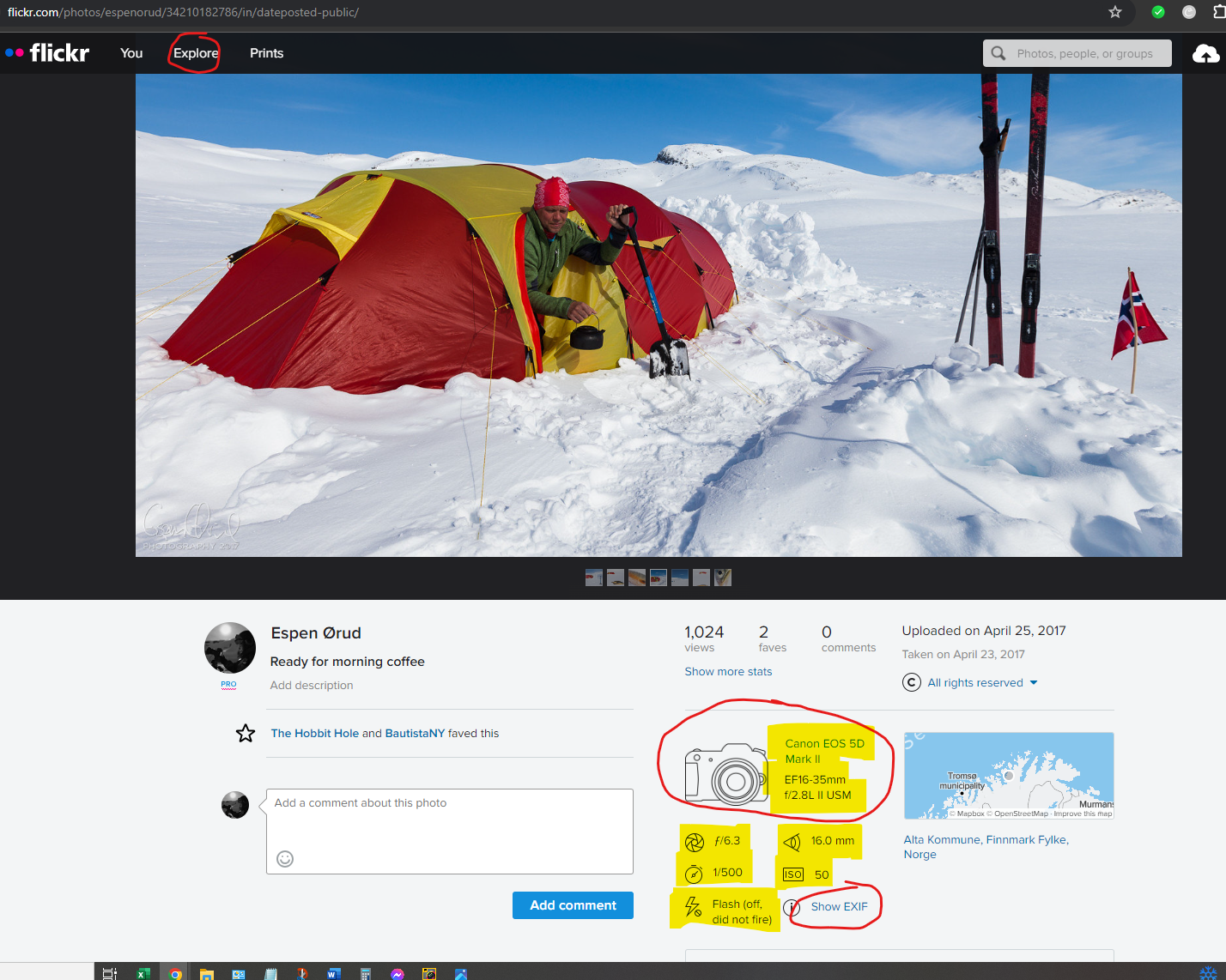
Task: Click the cloud upload icon
Action: [1205, 54]
